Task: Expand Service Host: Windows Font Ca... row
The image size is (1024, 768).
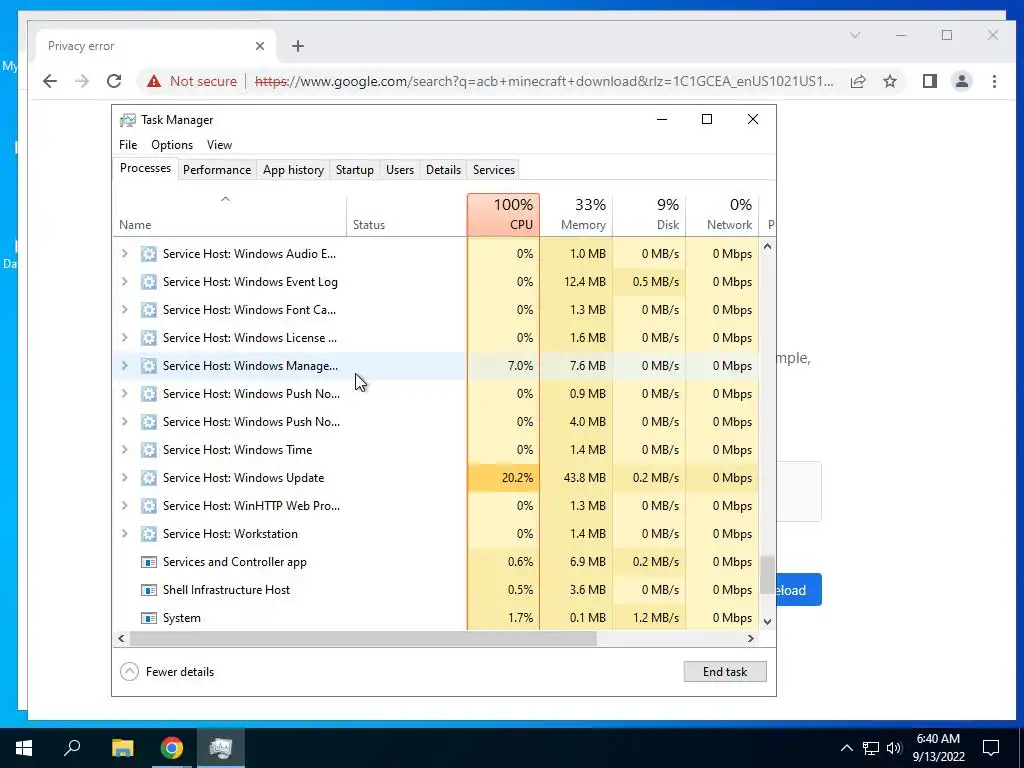Action: click(x=125, y=310)
